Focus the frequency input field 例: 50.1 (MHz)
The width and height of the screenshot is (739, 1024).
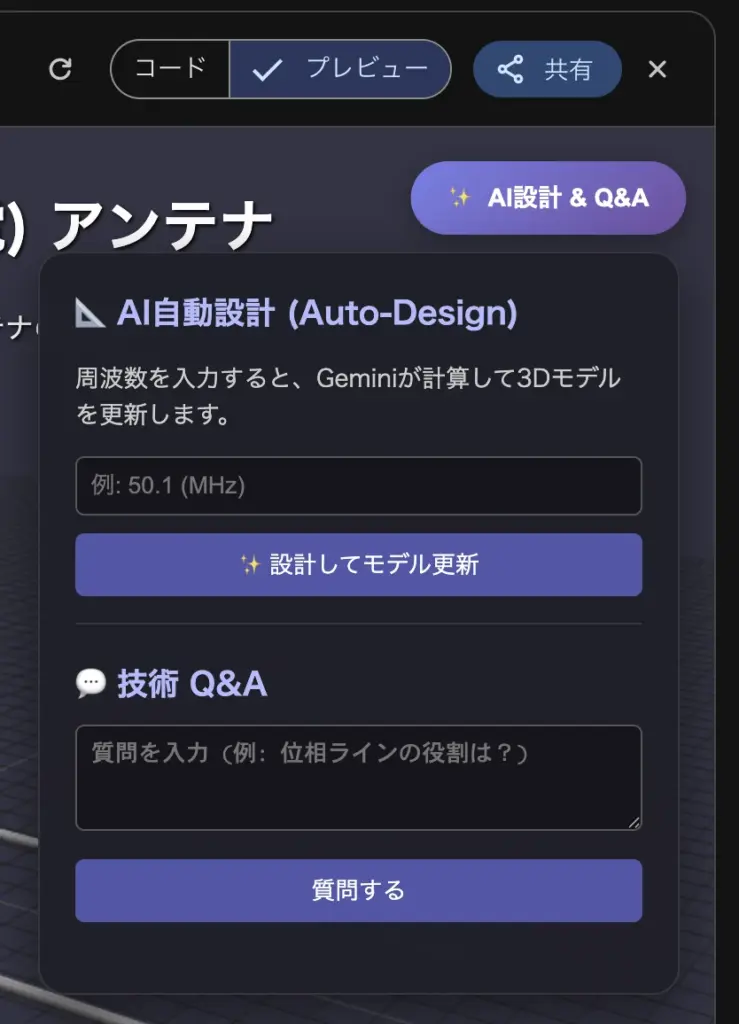(x=358, y=486)
